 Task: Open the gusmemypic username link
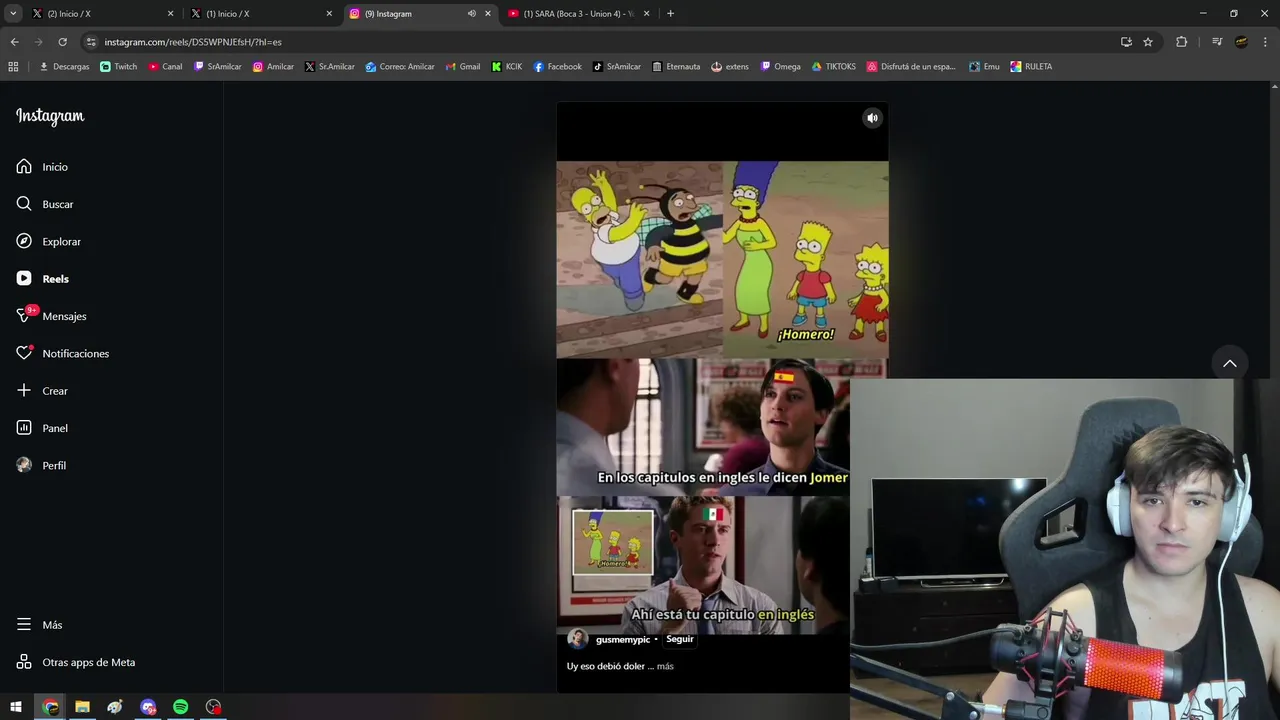622,639
